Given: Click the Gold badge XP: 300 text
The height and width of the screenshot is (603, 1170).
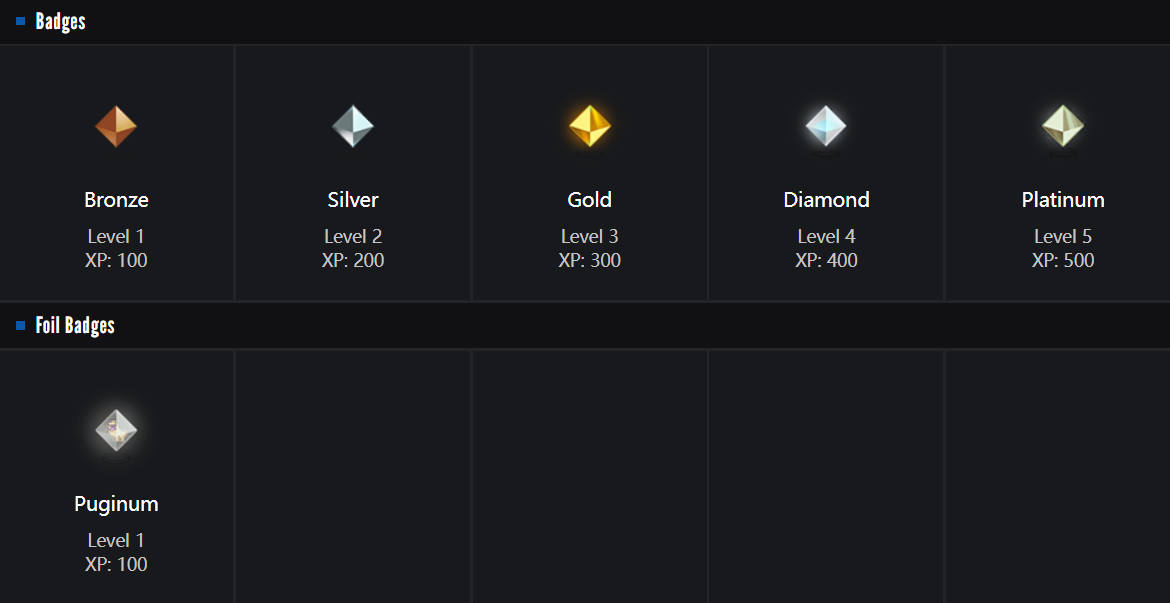Looking at the screenshot, I should [590, 261].
